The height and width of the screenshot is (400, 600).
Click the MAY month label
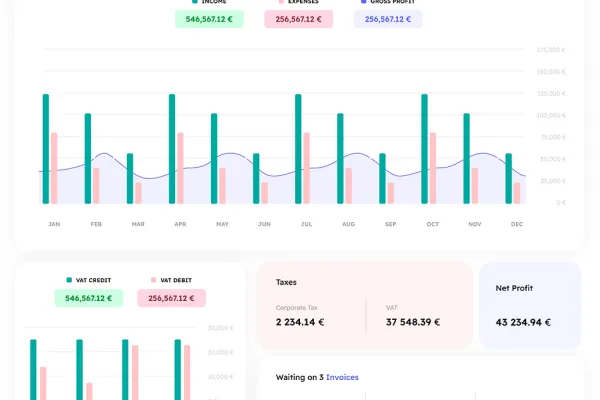tap(222, 224)
